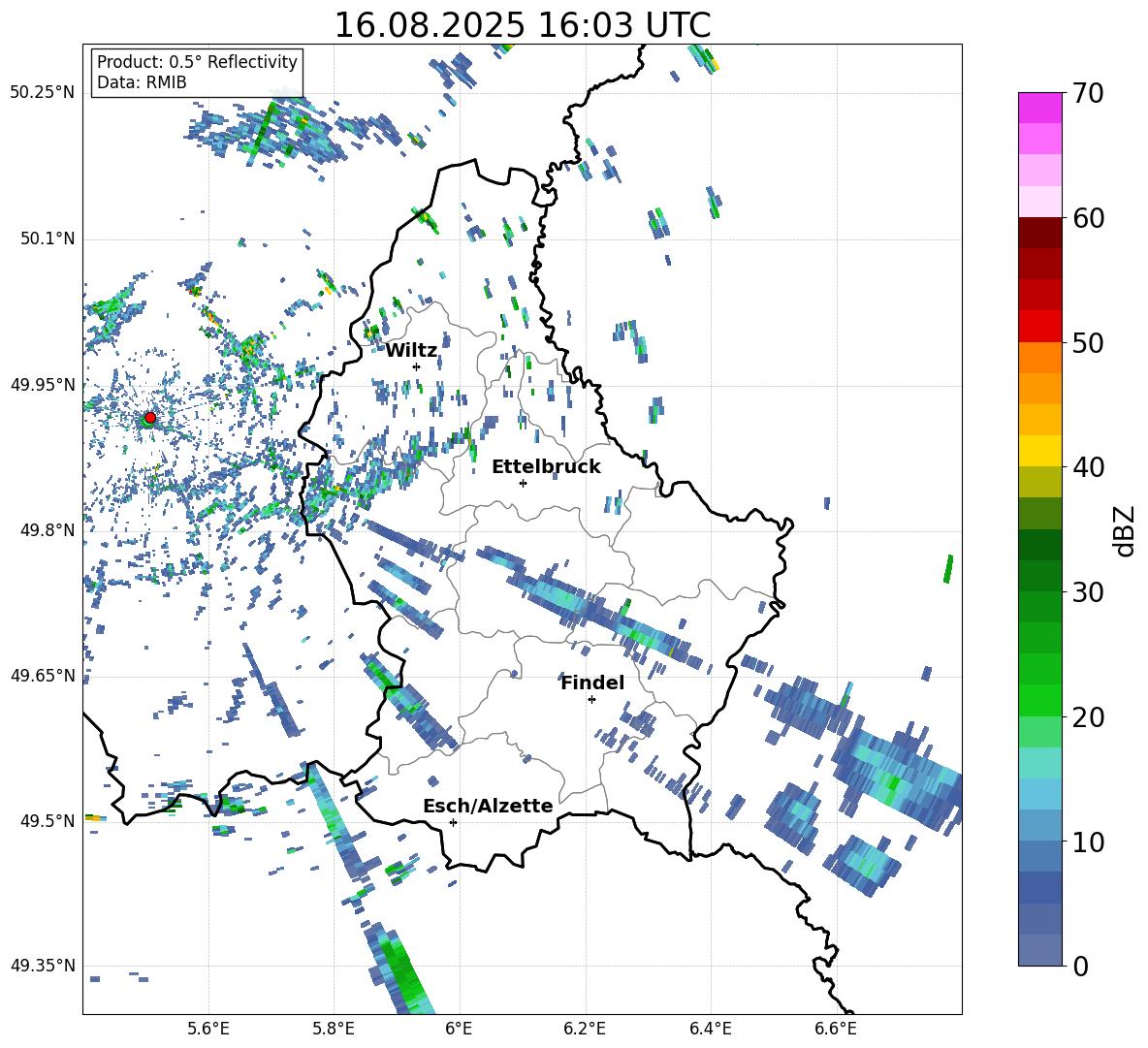Screen dimensions: 1148x1048
Task: Click the 6.4°E longitude label
Action: click(x=710, y=1029)
